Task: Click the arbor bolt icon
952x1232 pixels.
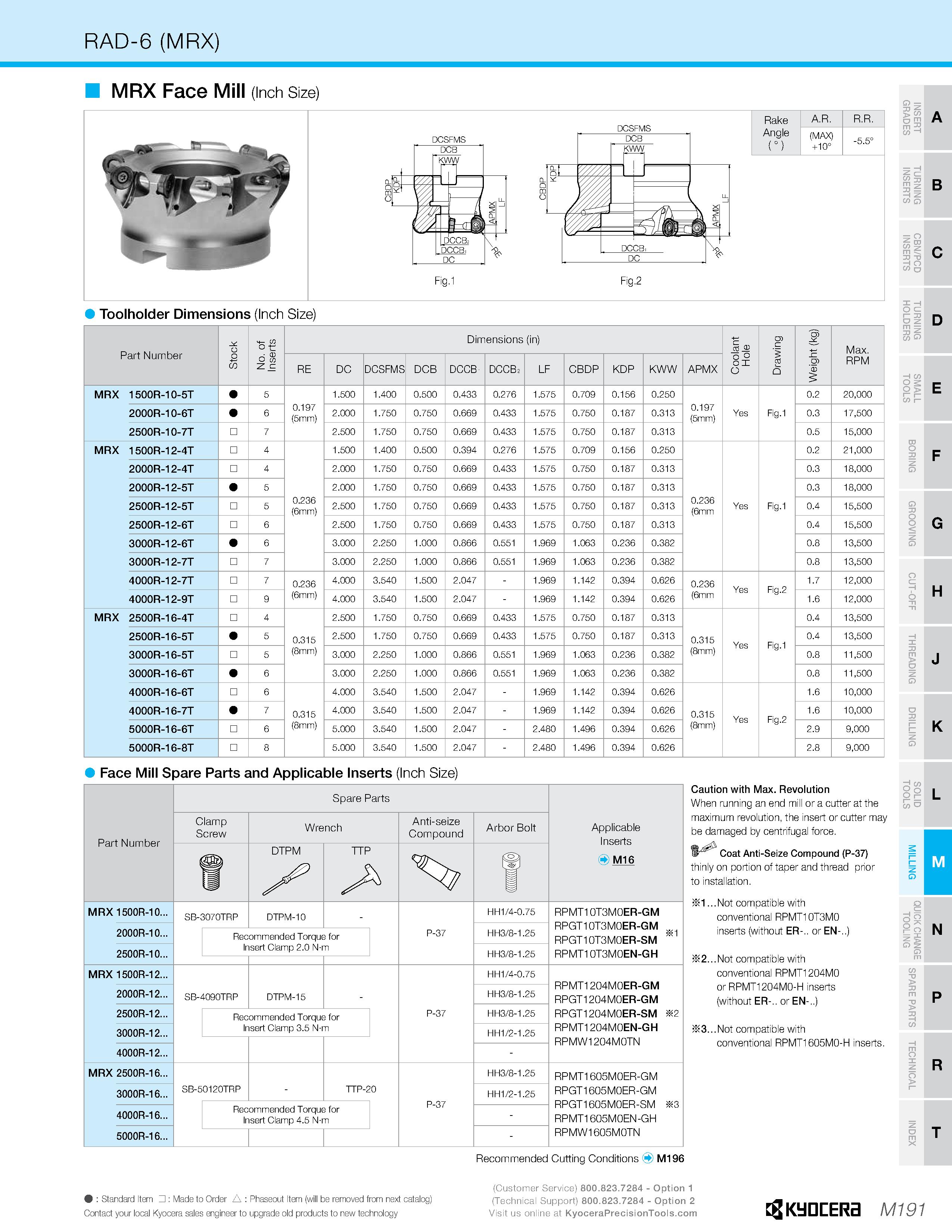Action: pyautogui.click(x=511, y=872)
